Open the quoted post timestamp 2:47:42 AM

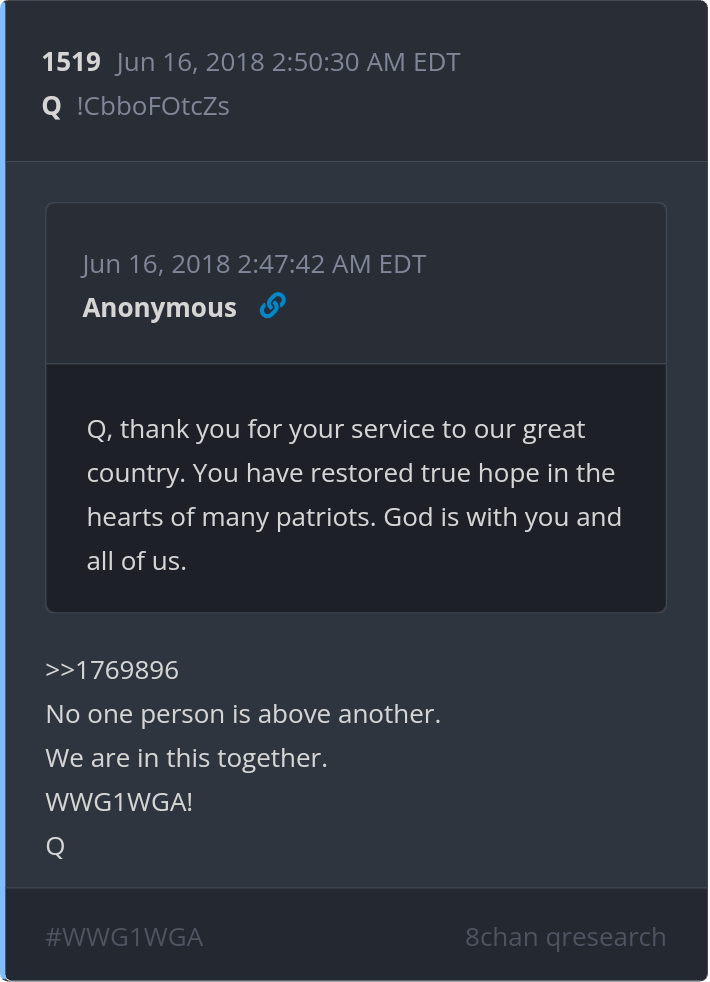click(x=254, y=264)
